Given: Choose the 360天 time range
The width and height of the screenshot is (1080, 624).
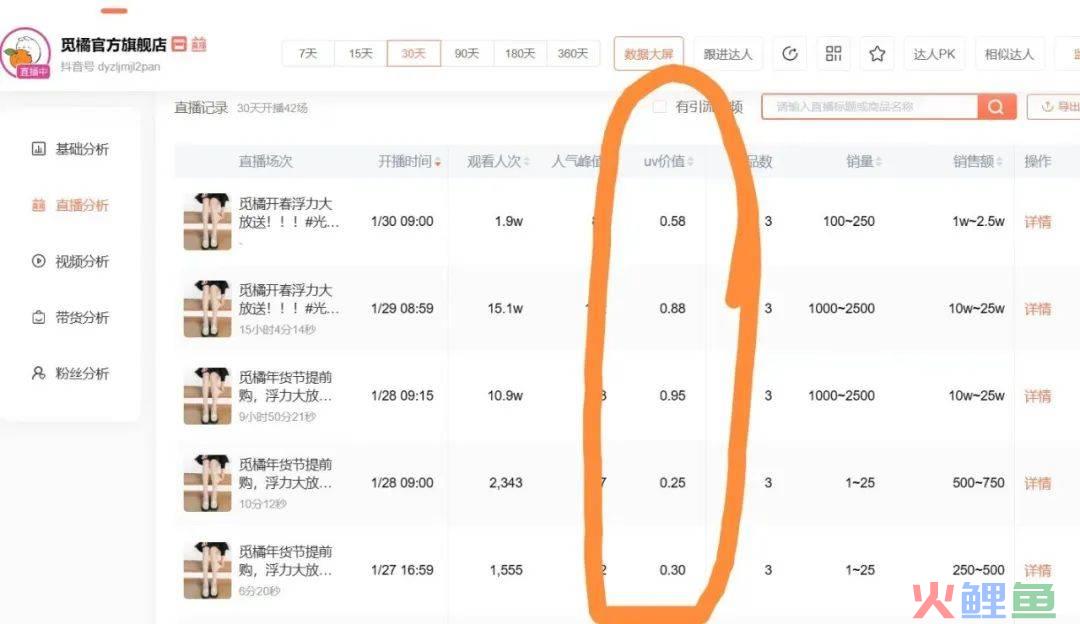Looking at the screenshot, I should coord(573,54).
